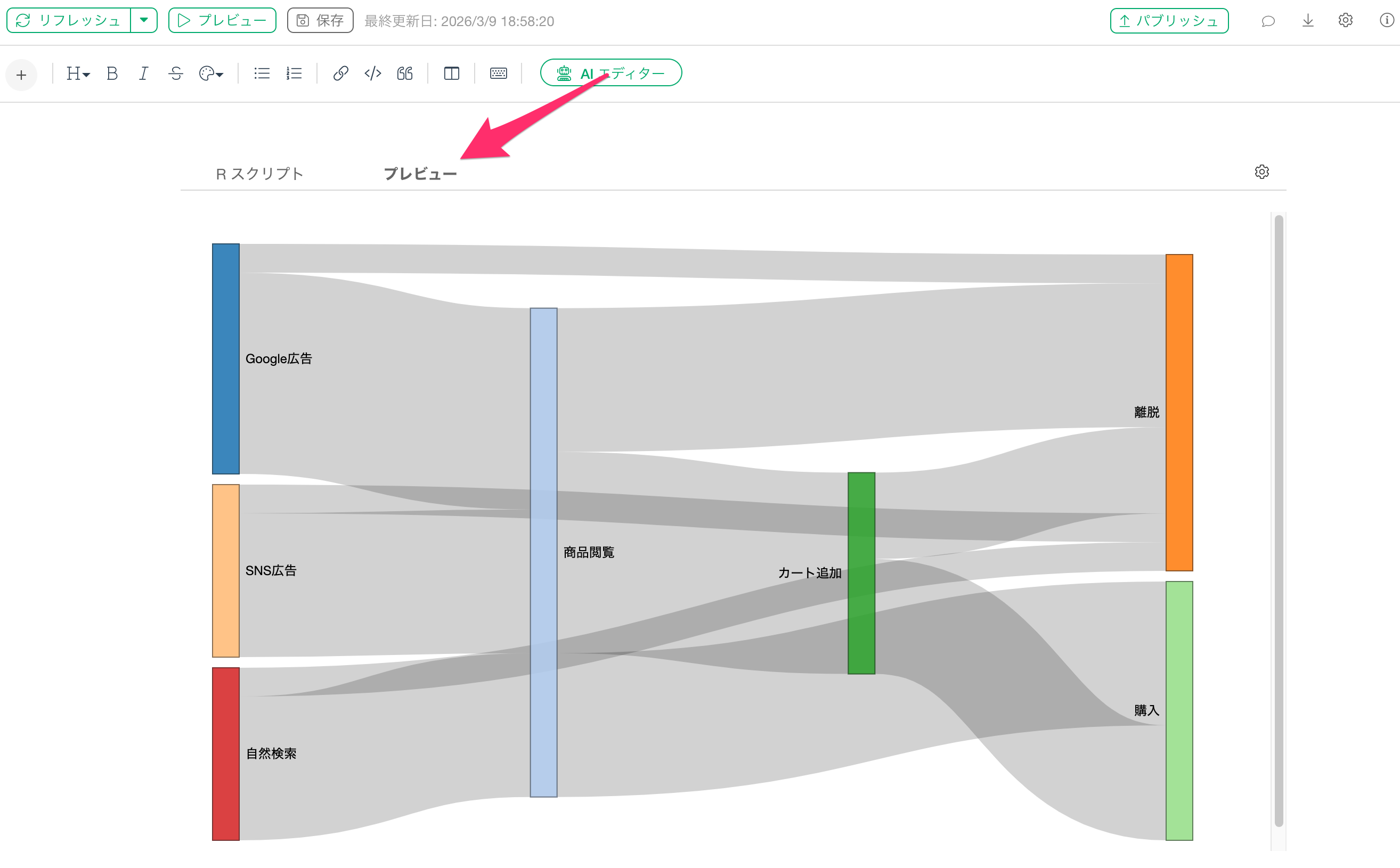Open the text color palette dropdown
This screenshot has height=868, width=1400.
tap(211, 73)
